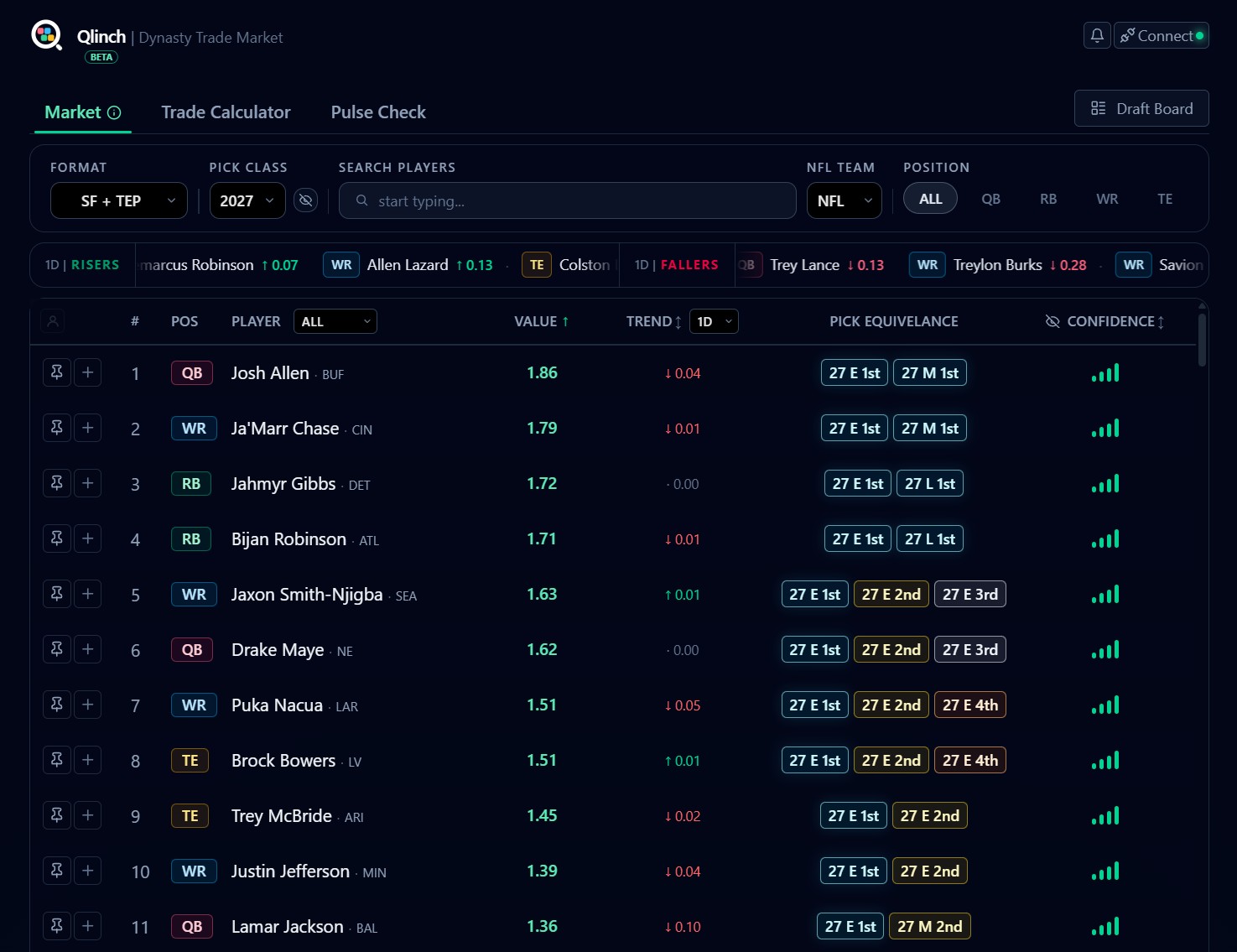The height and width of the screenshot is (952, 1237).
Task: Pin Trey McBride row
Action: 57,815
